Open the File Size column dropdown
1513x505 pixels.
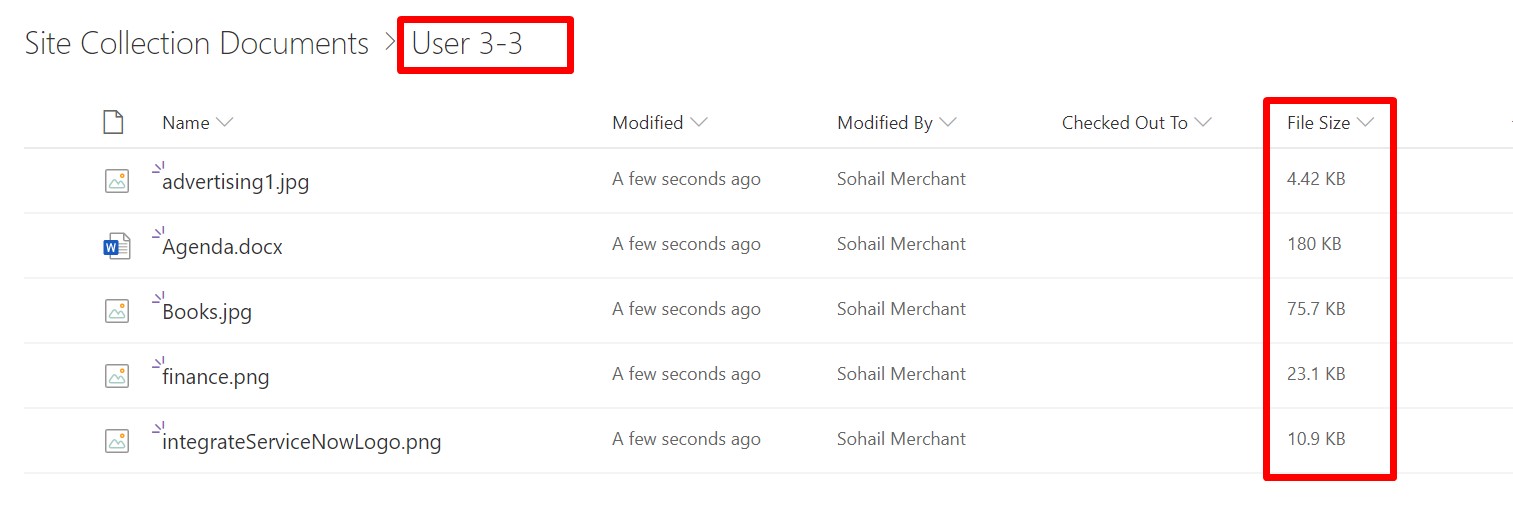1365,123
